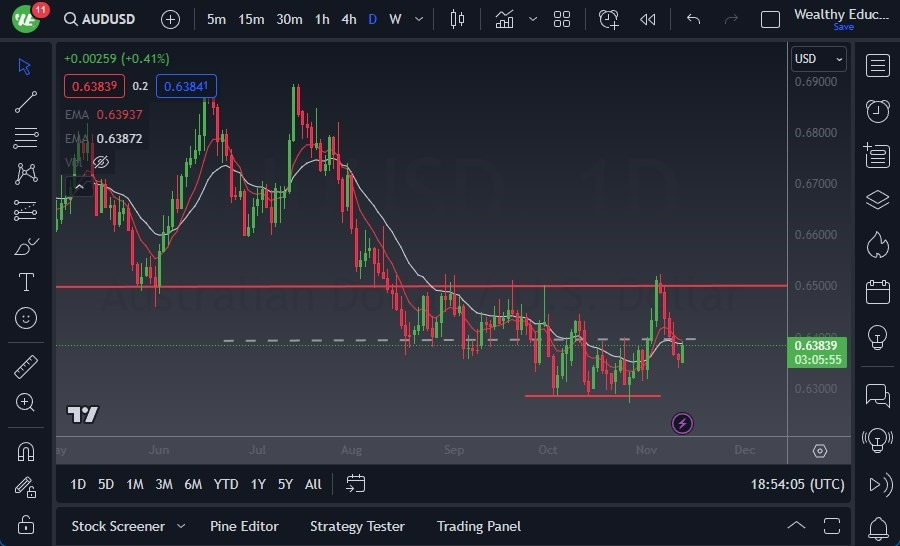
Task: Save the chart layout
Action: pyautogui.click(x=843, y=27)
